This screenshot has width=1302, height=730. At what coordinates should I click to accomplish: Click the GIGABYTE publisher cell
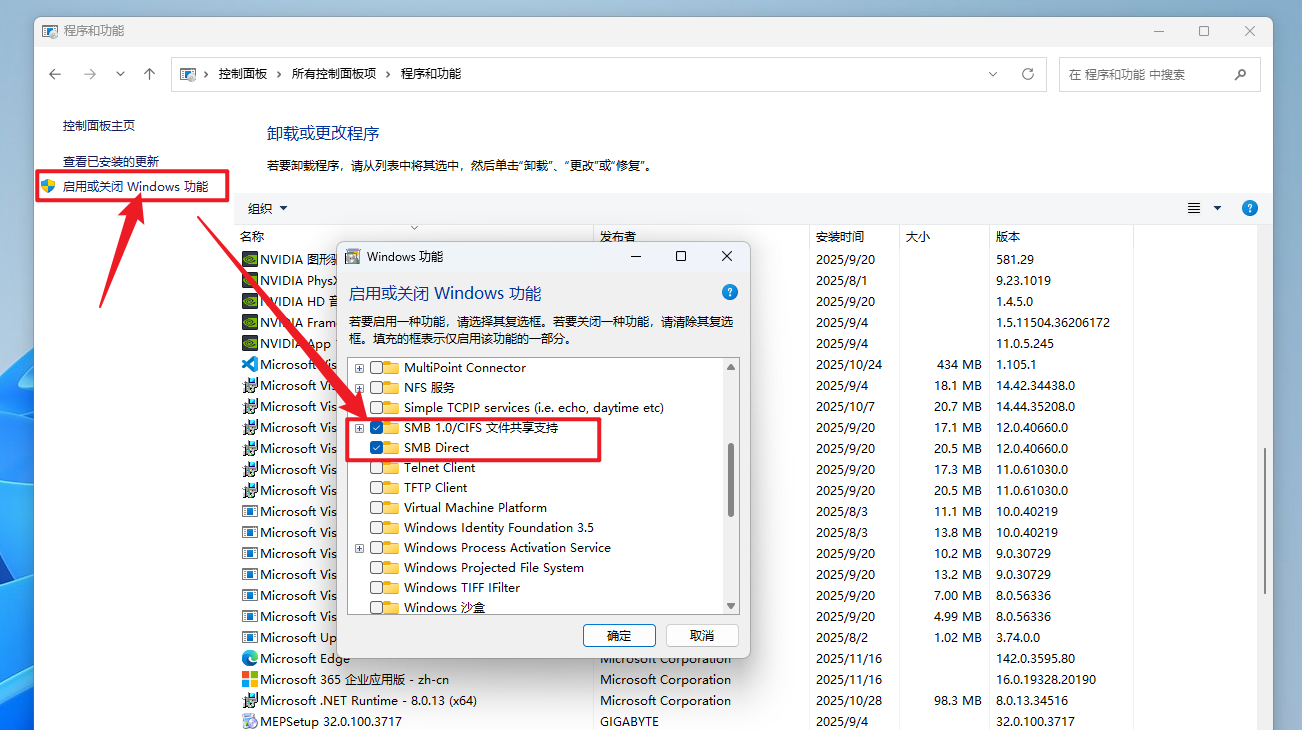[x=630, y=721]
